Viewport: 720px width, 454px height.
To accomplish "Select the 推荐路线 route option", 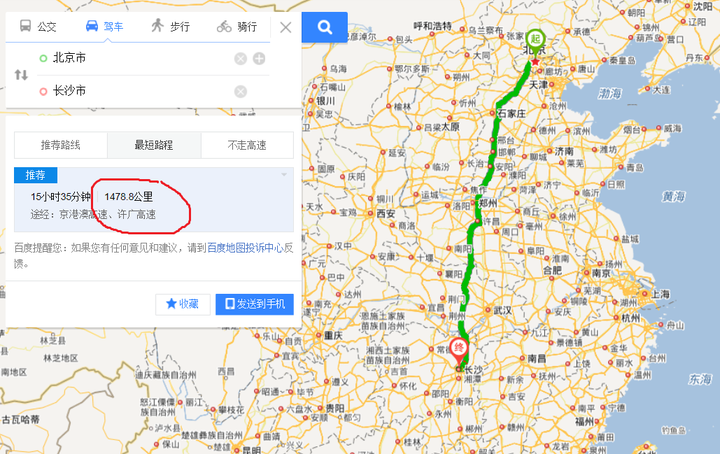I will click(61, 145).
